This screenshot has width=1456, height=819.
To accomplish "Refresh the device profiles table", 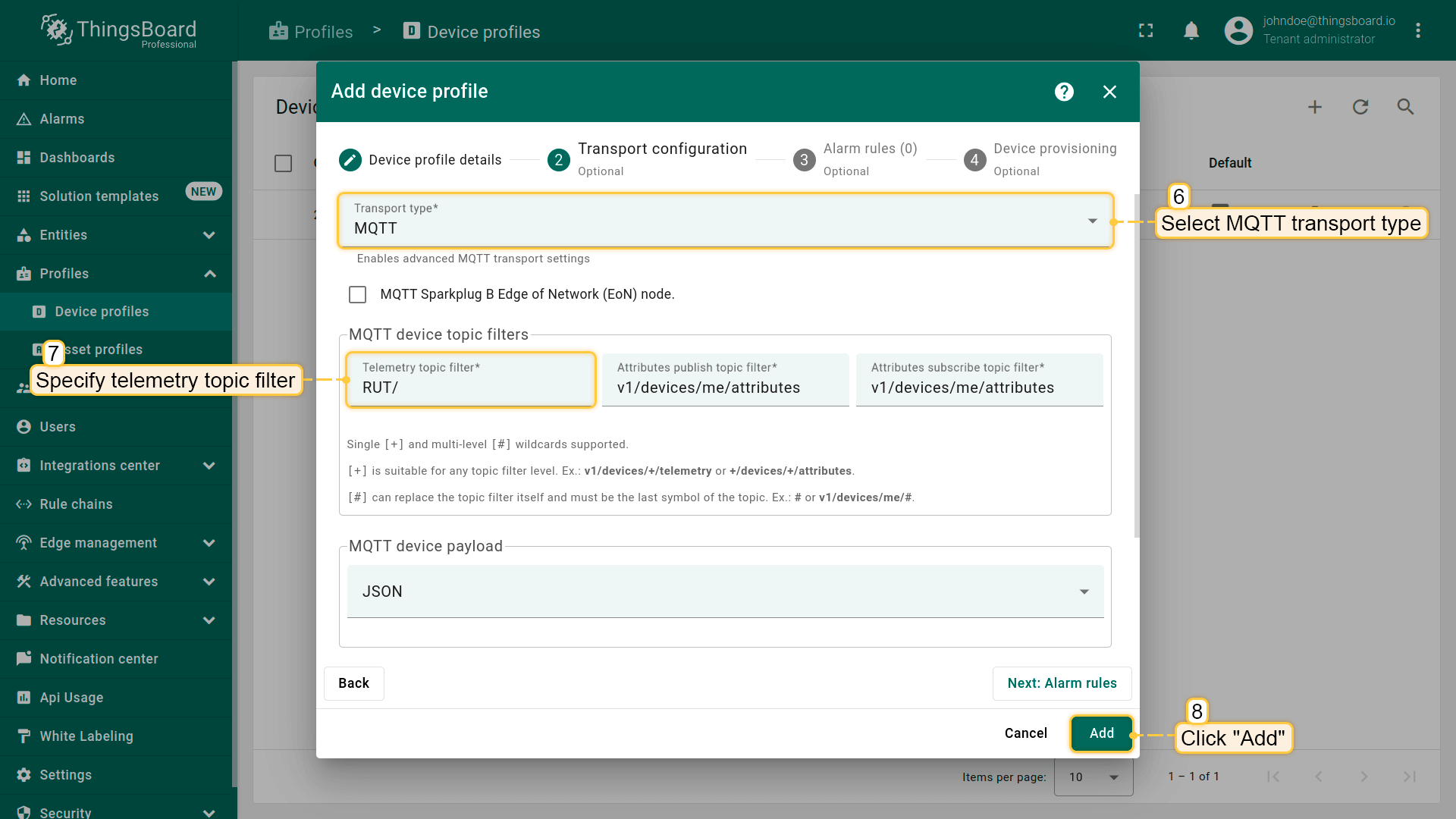I will (x=1360, y=107).
